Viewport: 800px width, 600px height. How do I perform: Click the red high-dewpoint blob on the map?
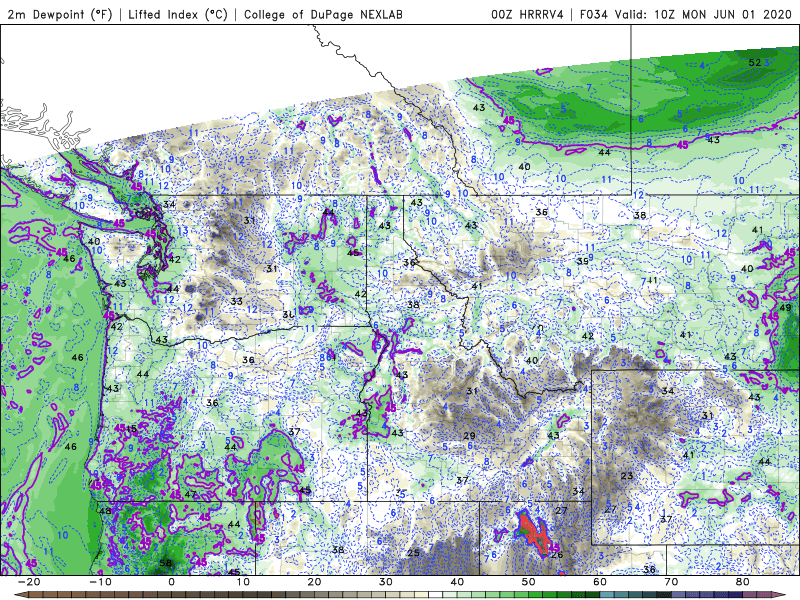coord(534,533)
